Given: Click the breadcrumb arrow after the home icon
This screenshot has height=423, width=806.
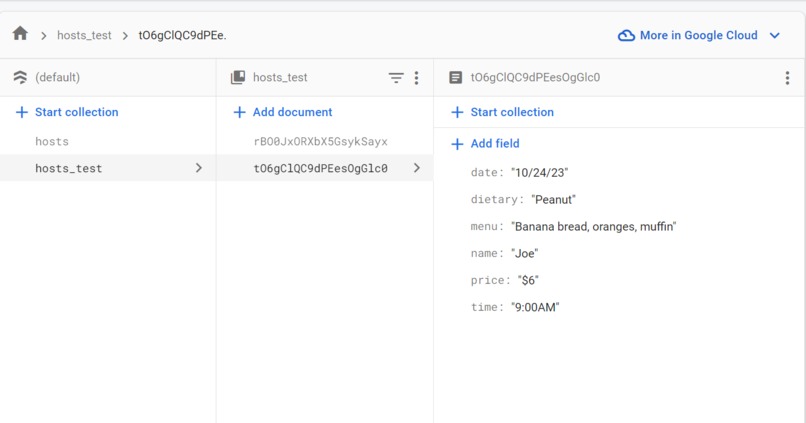Looking at the screenshot, I should 44,36.
